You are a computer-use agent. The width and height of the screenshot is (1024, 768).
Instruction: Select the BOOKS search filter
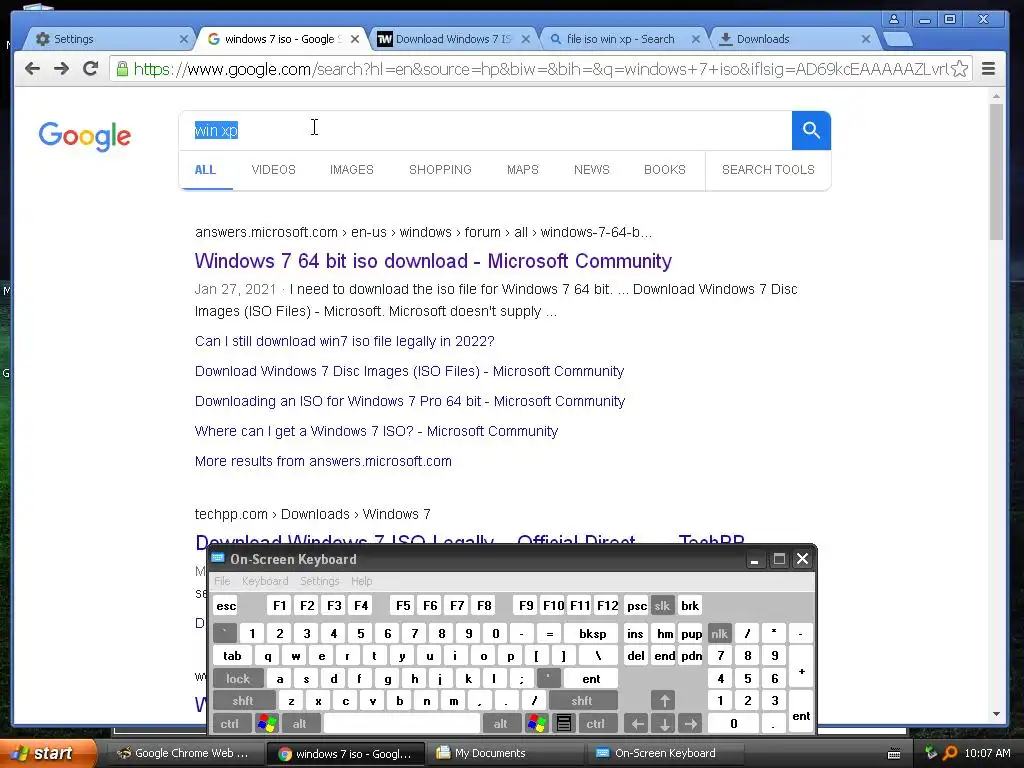[665, 170]
